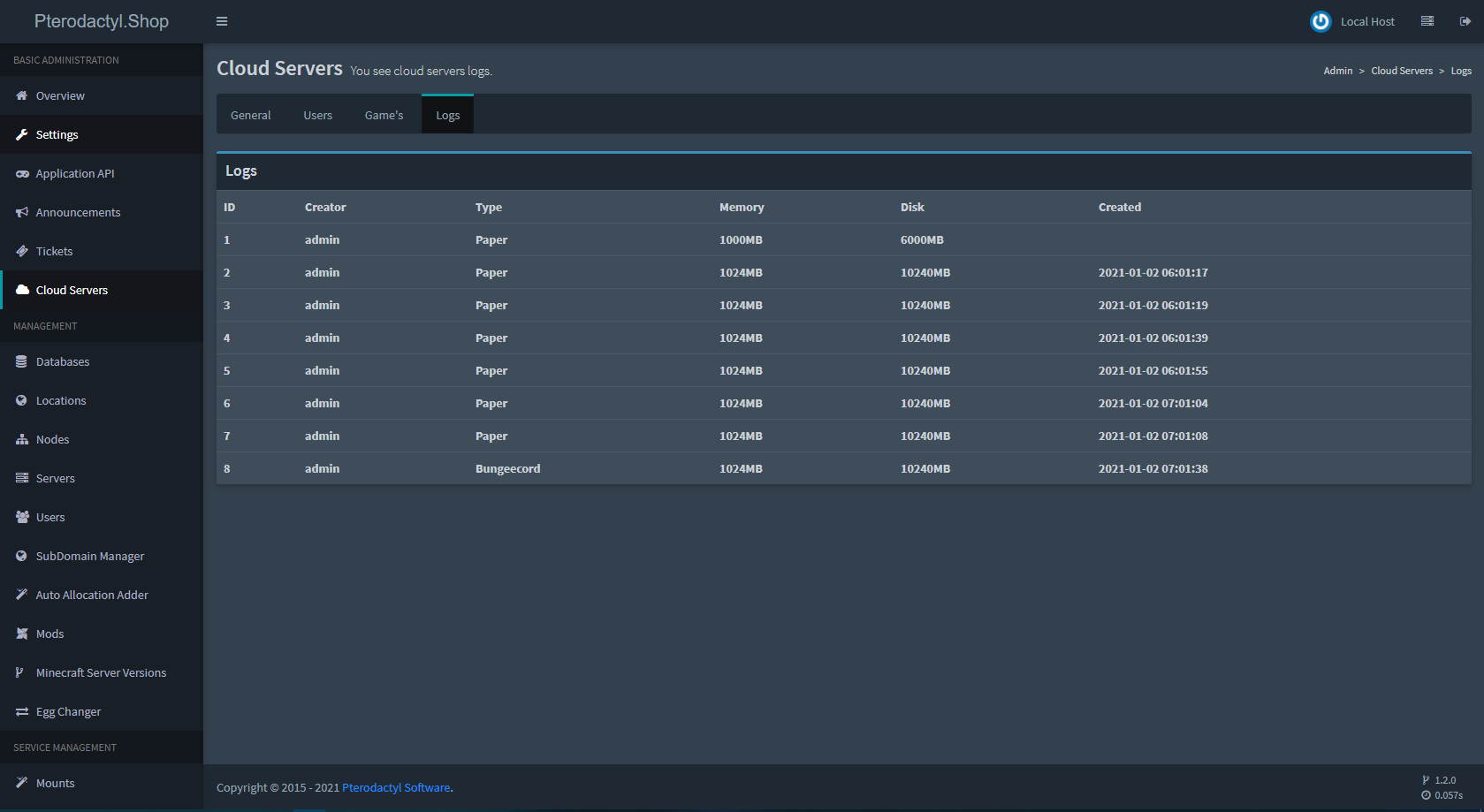Open Overview via the home icon
Image resolution: width=1484 pixels, height=812 pixels.
pyautogui.click(x=22, y=96)
